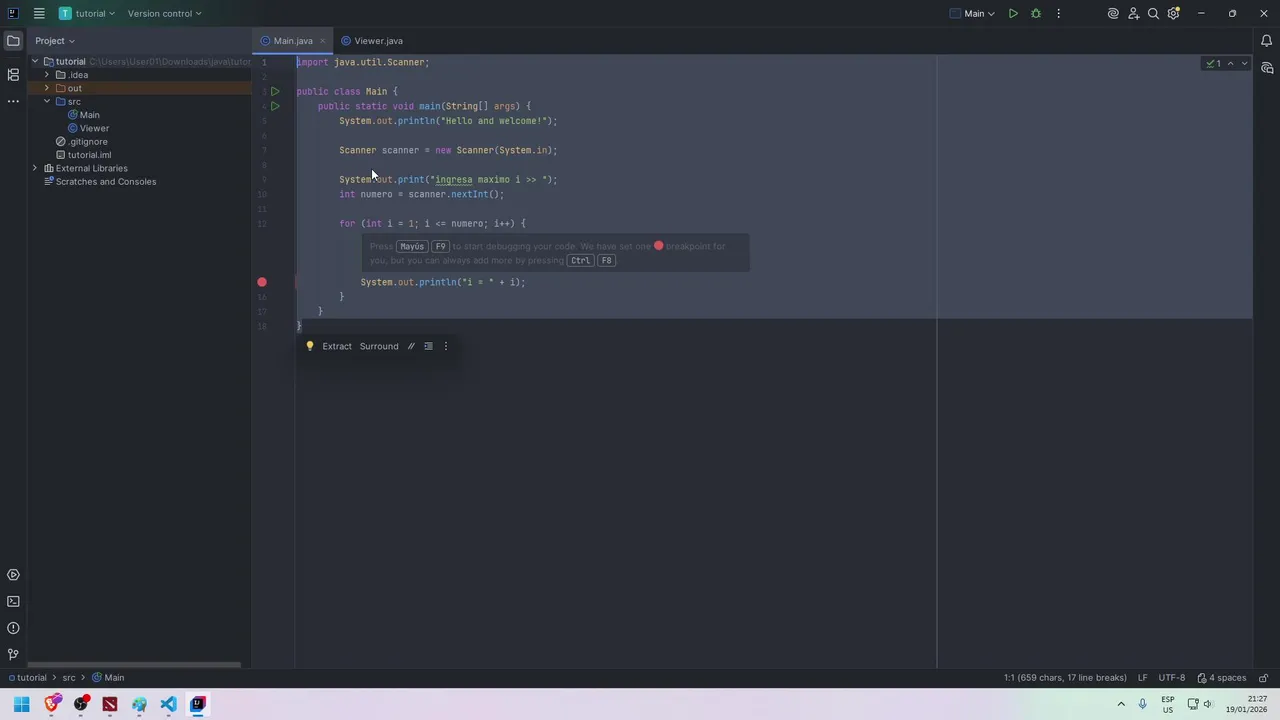Run the Main configuration
The width and height of the screenshot is (1280, 720).
click(x=1013, y=13)
